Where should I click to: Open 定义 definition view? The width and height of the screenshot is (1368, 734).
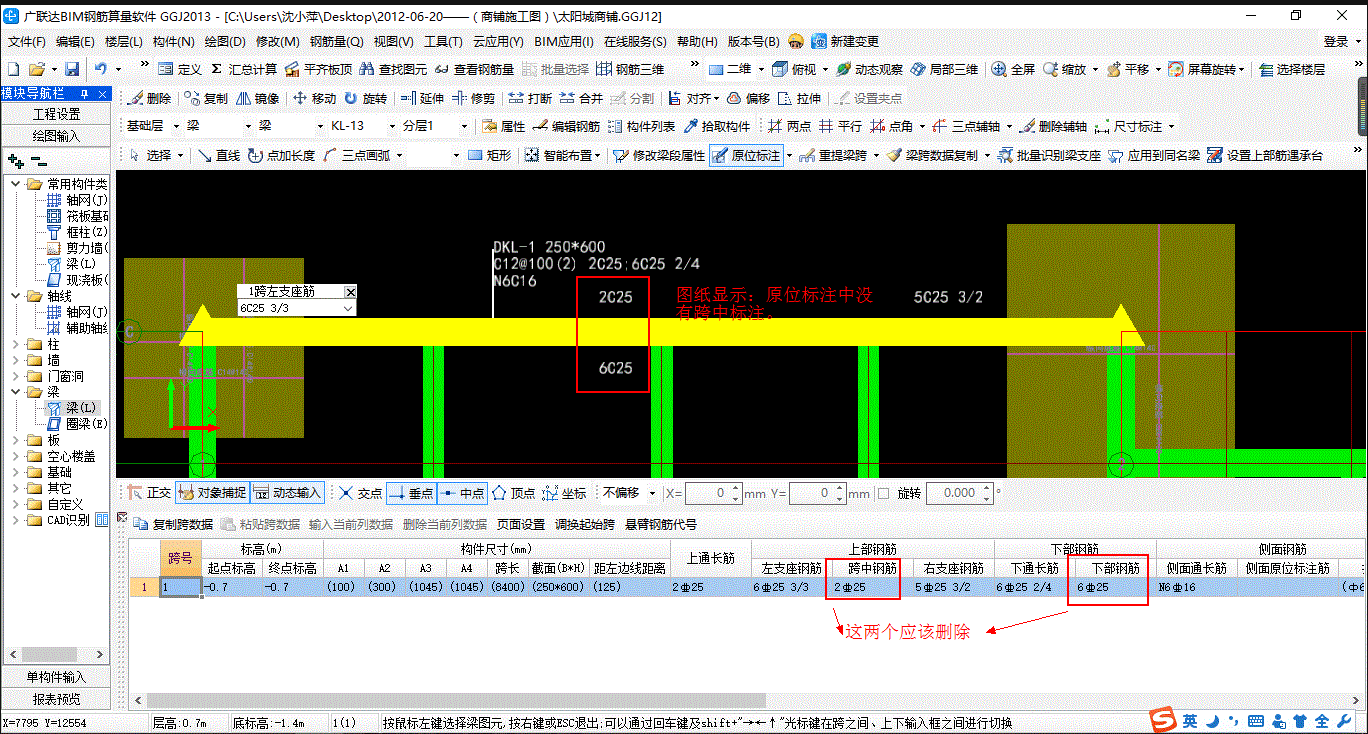point(180,69)
